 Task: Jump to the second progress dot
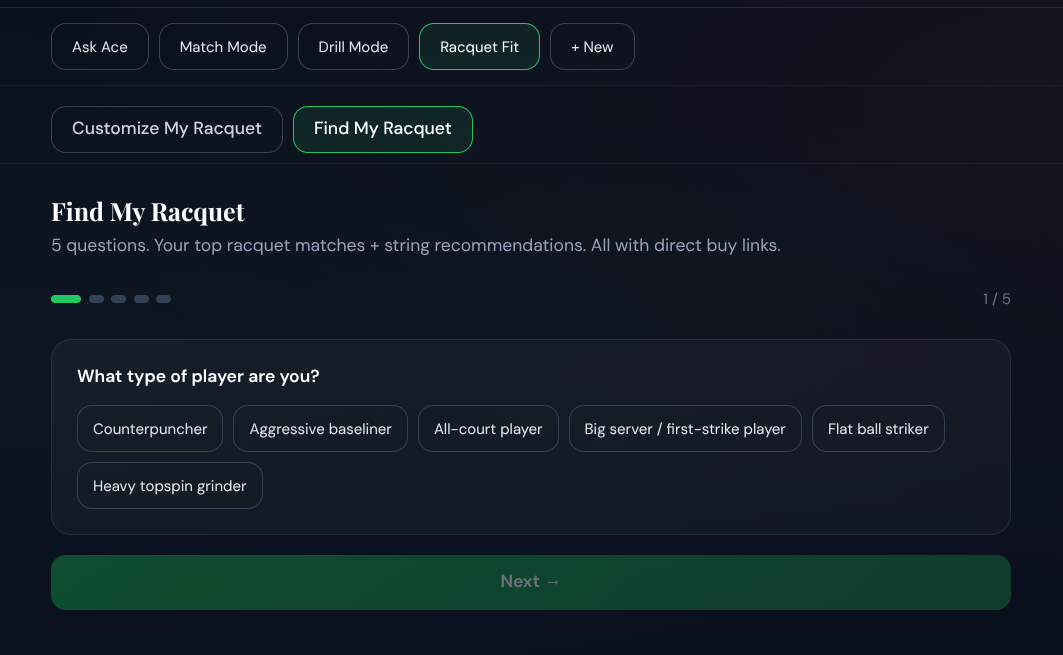tap(96, 299)
